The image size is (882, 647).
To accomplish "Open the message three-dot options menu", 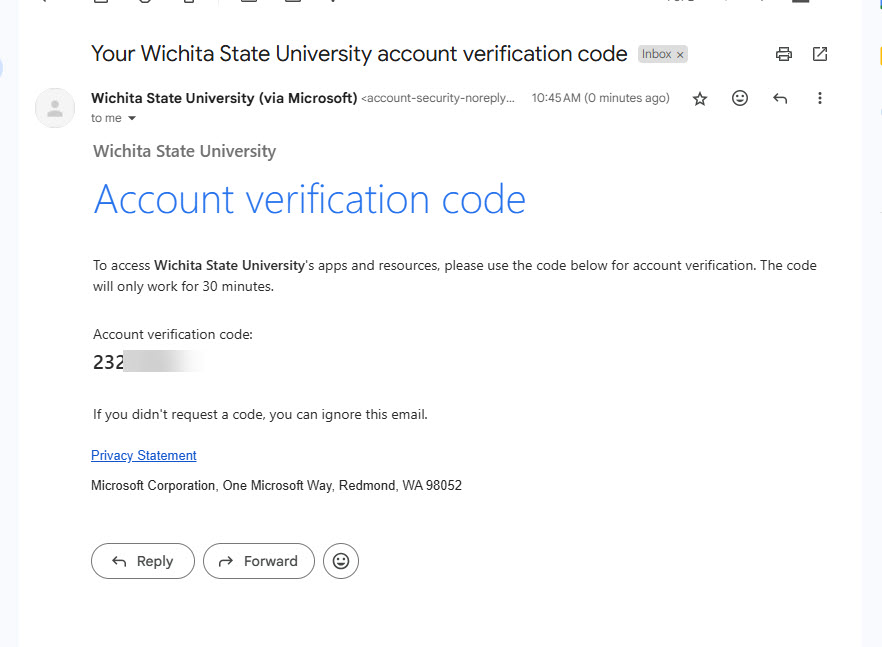I will 820,98.
